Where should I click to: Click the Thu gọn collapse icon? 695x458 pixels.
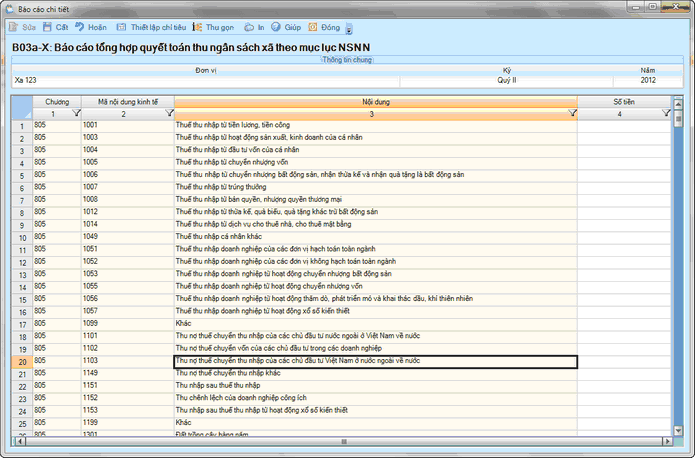tap(197, 27)
